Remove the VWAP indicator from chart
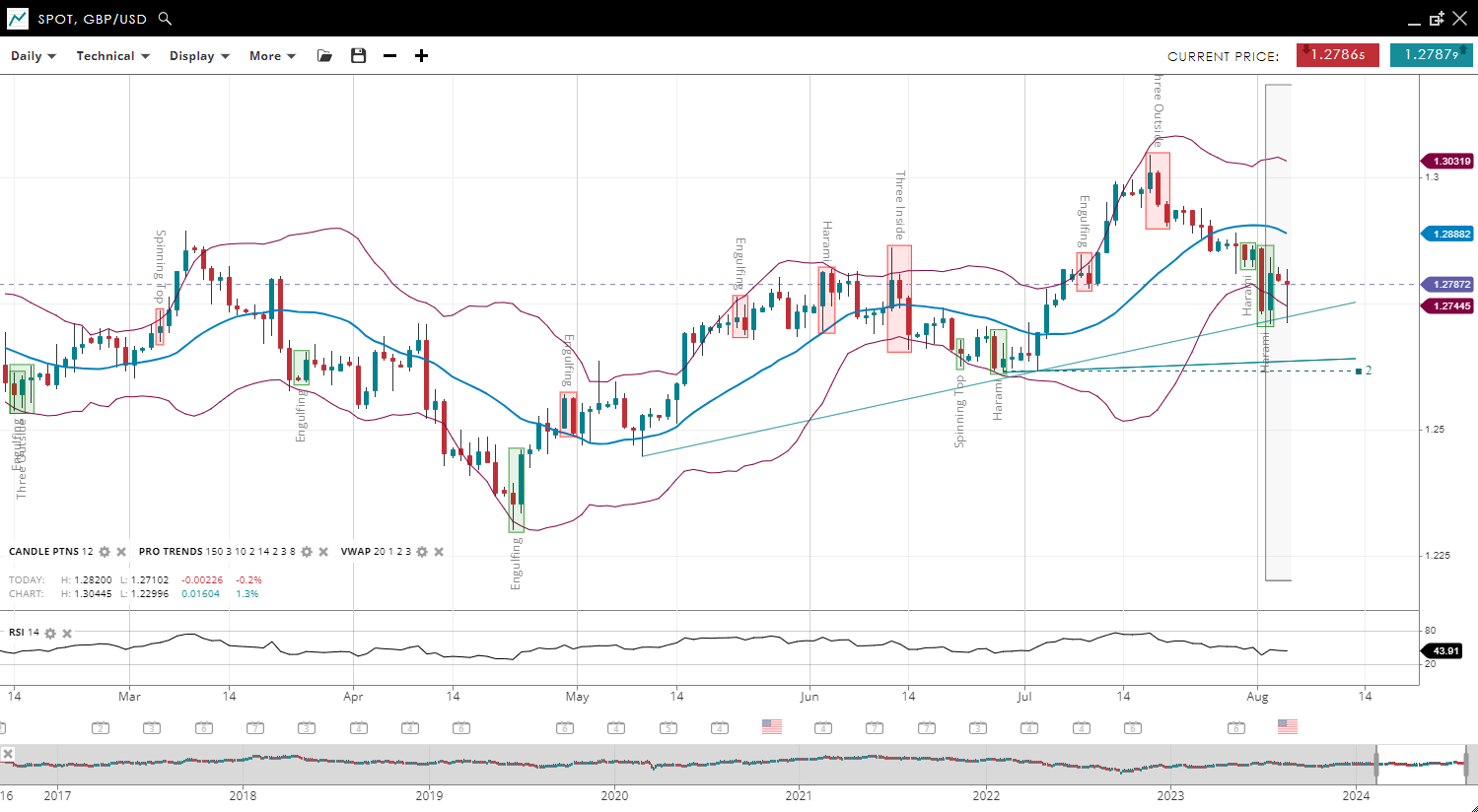 [x=439, y=552]
